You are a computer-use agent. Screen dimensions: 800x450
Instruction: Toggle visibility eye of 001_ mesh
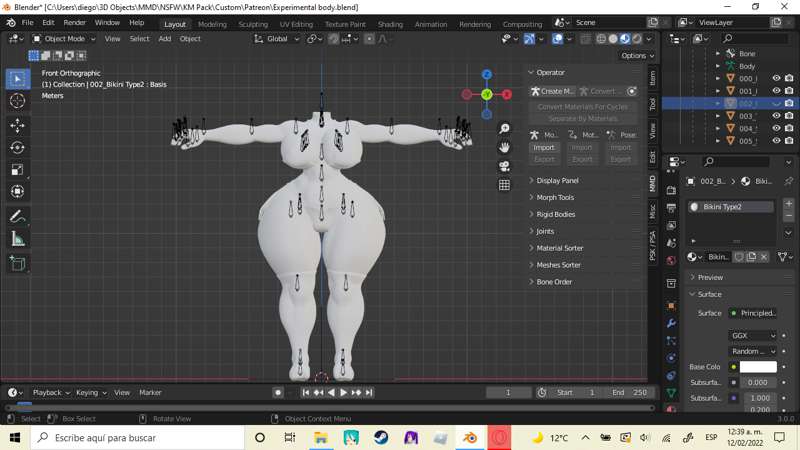776,91
